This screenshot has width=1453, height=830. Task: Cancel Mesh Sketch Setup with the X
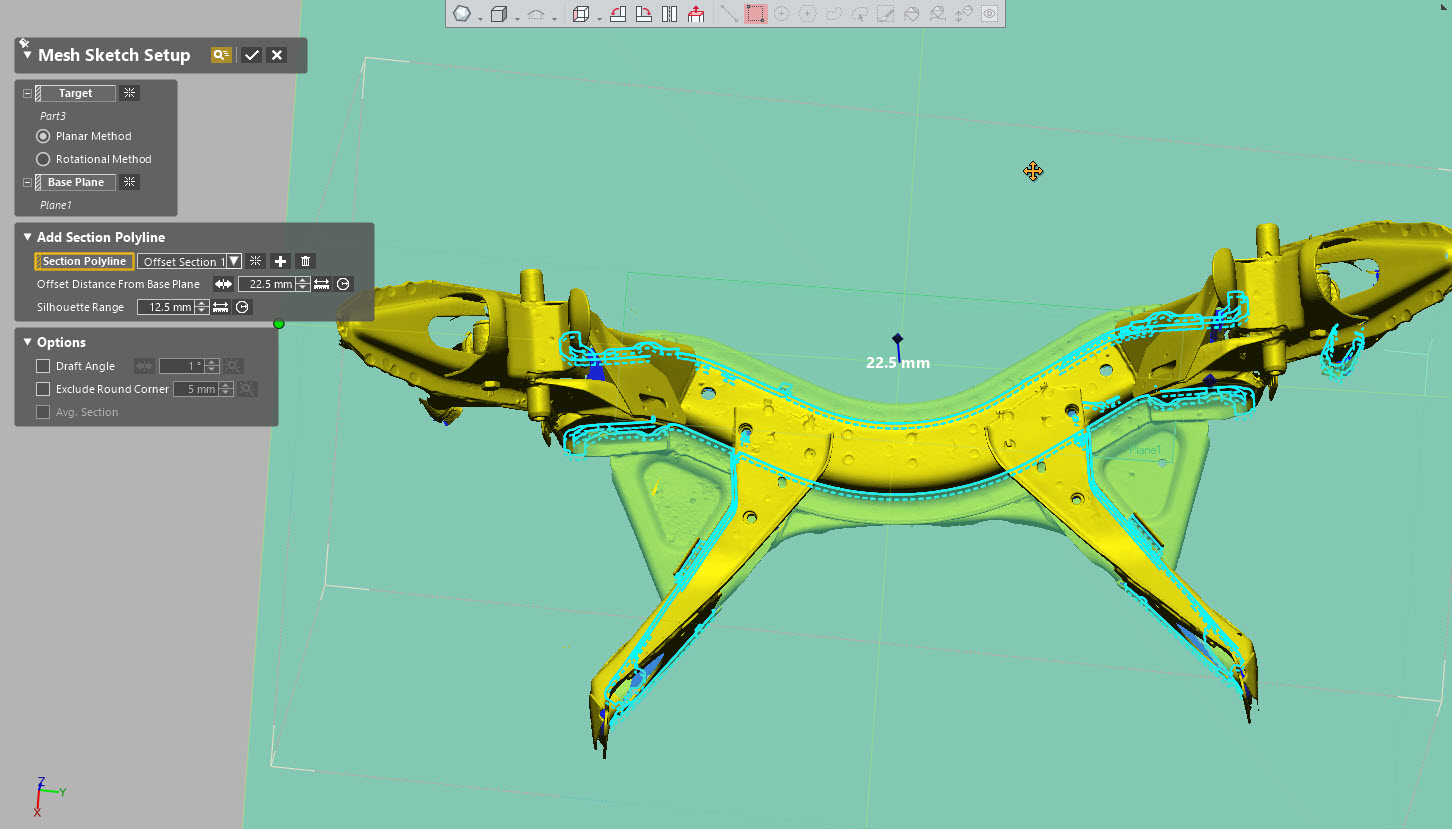277,55
